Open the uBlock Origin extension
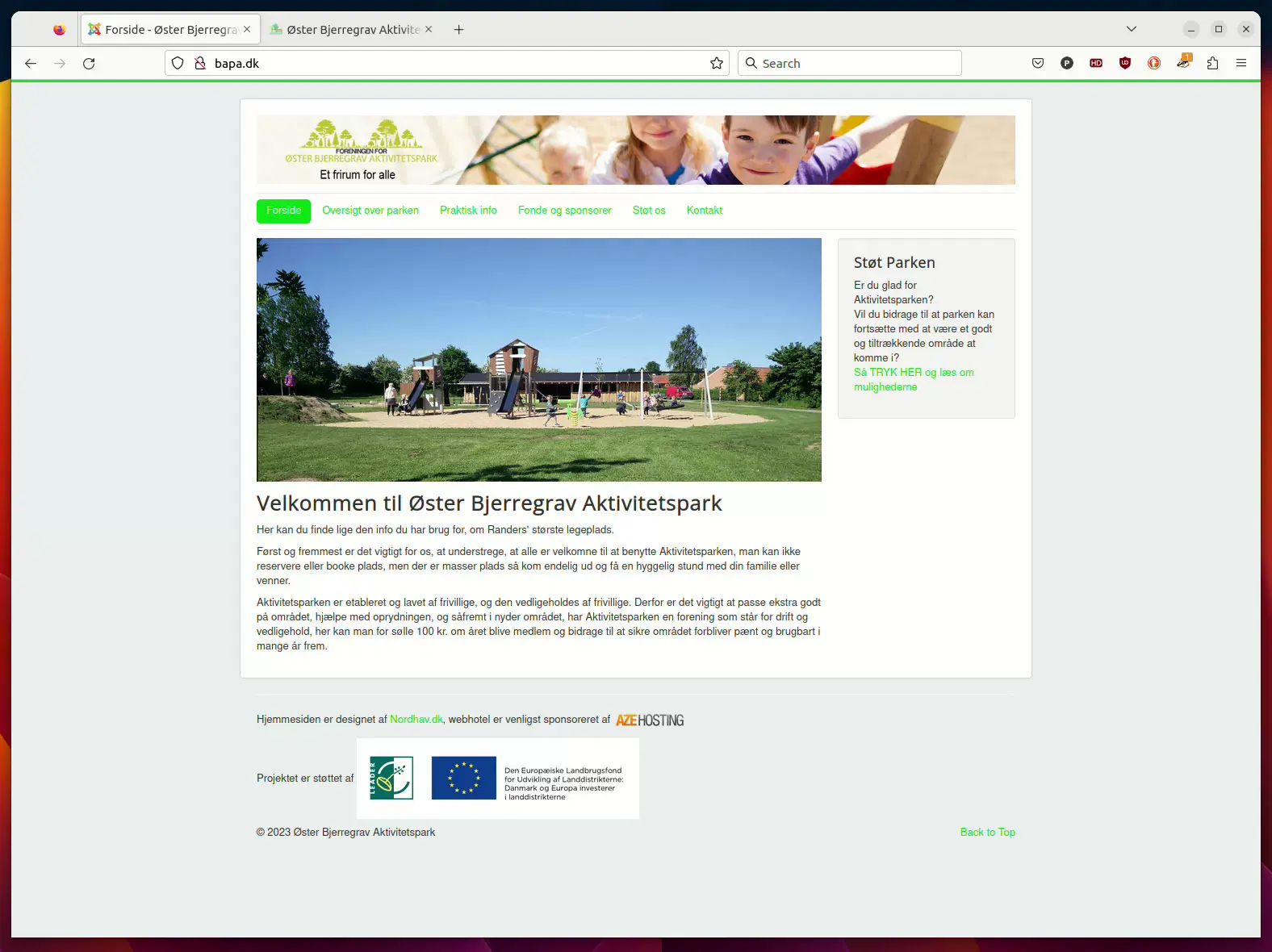 click(1125, 63)
